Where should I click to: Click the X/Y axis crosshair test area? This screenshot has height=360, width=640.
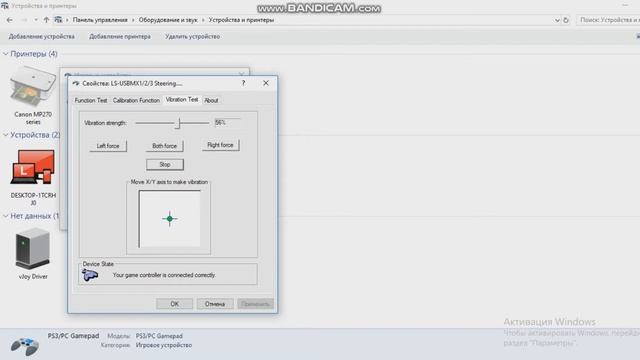[x=169, y=219]
